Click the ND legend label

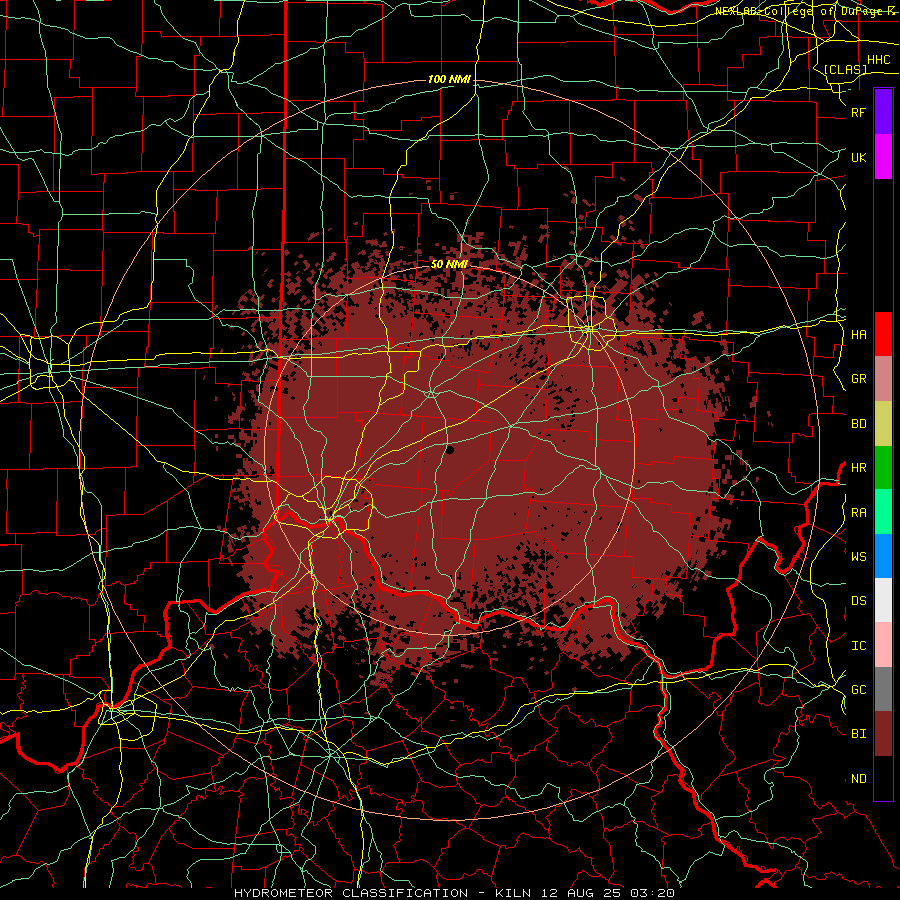[x=858, y=778]
